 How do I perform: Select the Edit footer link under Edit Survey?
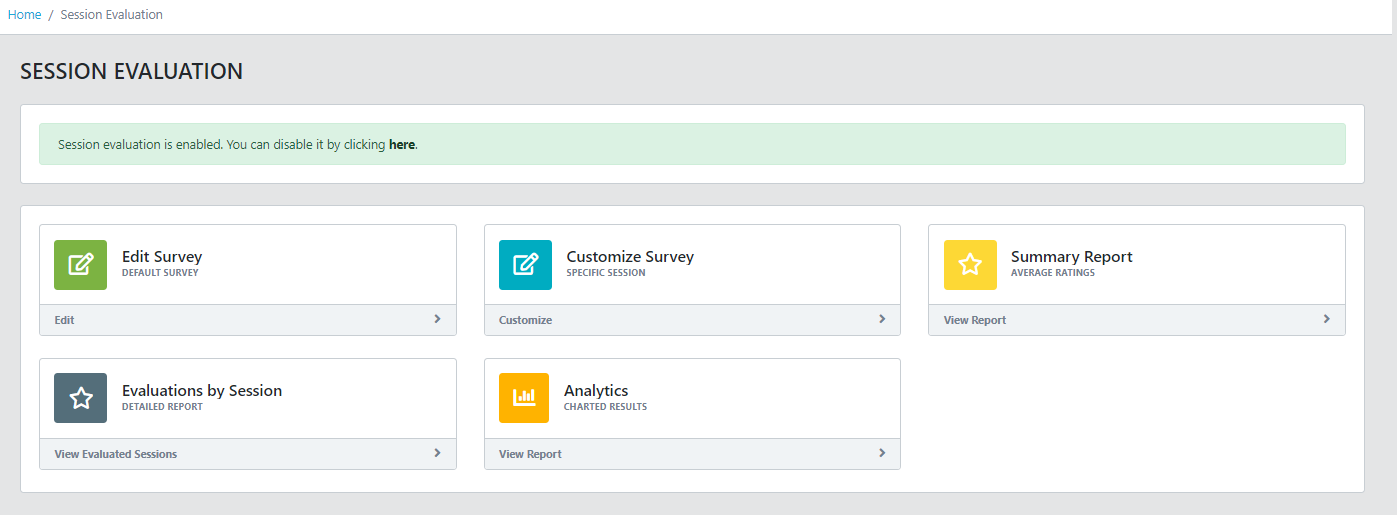coord(65,320)
